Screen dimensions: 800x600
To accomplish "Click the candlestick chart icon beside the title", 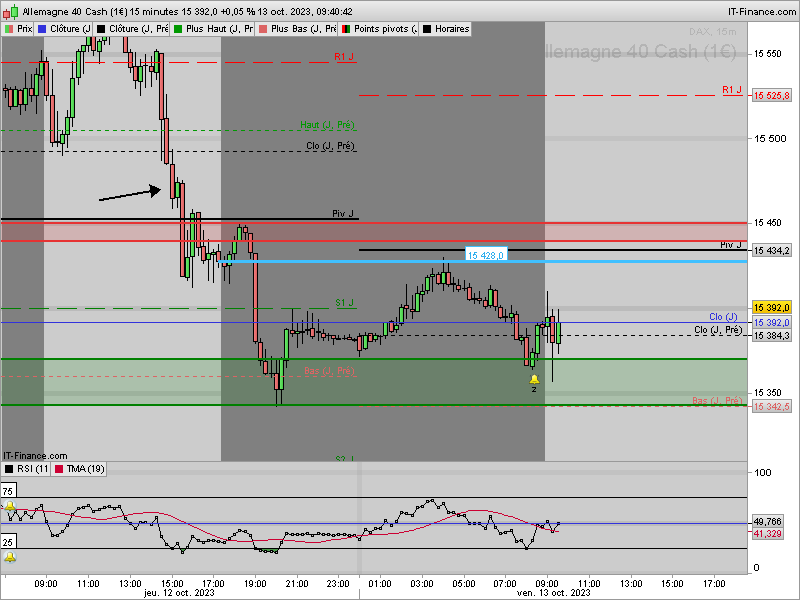I will 10,11.
